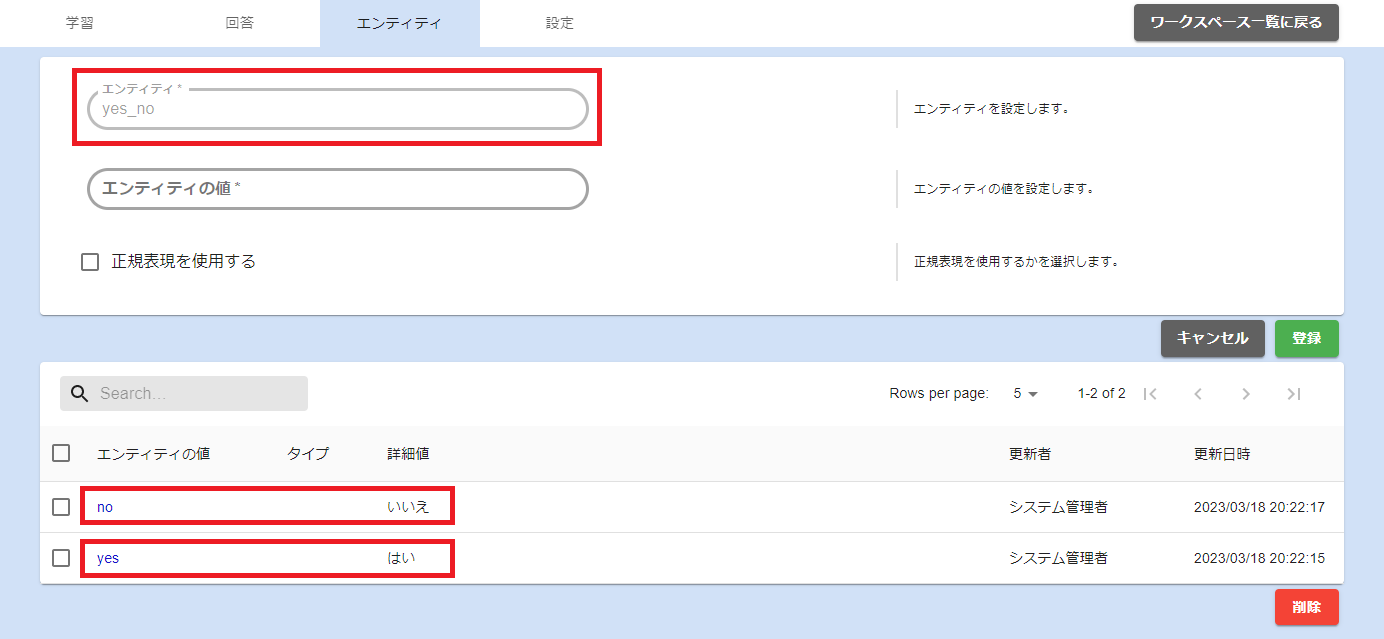The height and width of the screenshot is (639, 1384).
Task: Check the box for the yes row
Action: [61, 558]
